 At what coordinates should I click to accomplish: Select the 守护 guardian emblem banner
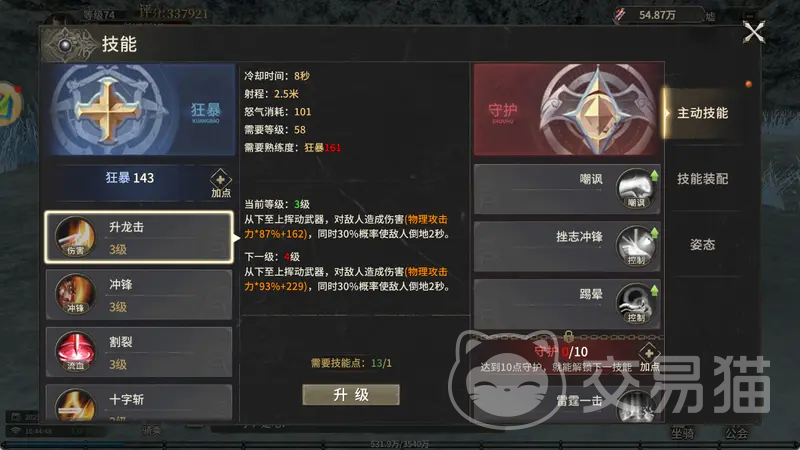coord(568,109)
